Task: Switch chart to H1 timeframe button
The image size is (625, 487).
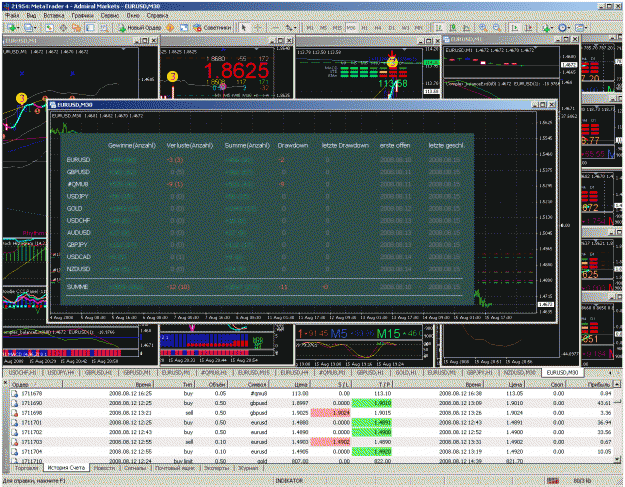Action: pyautogui.click(x=364, y=28)
